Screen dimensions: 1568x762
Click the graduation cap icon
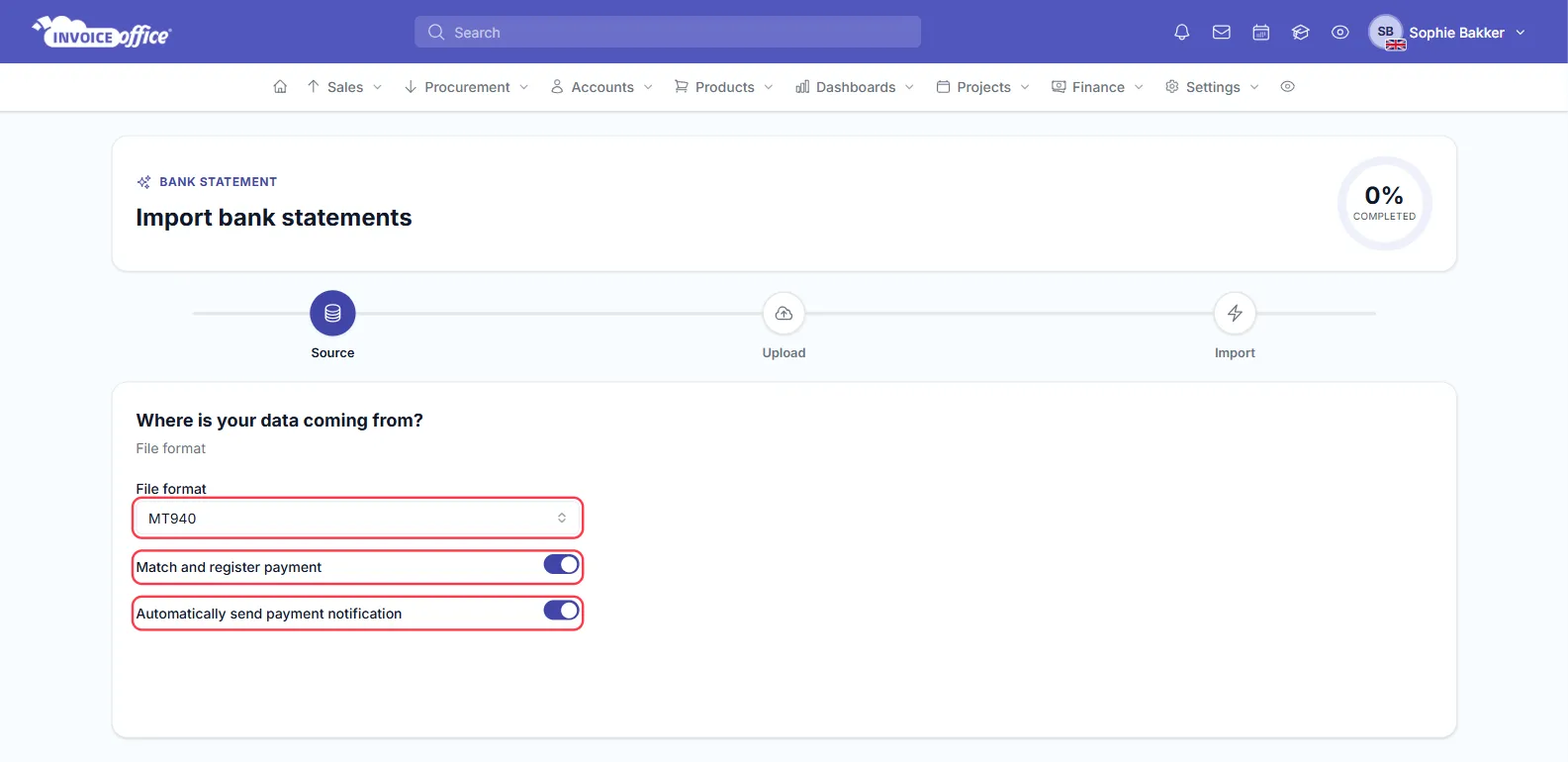point(1300,33)
